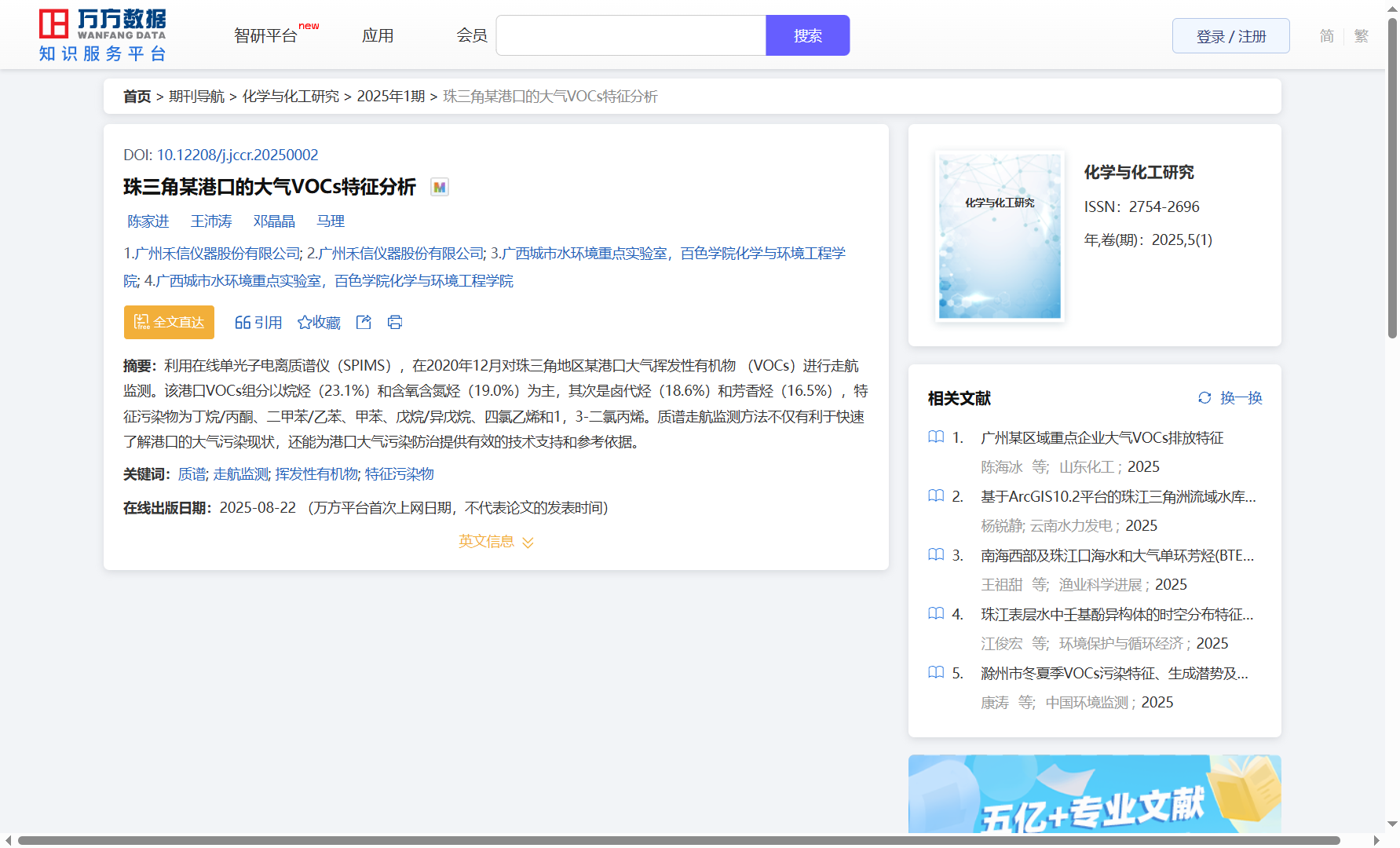
Task: Switch to Simplified Chinese with 简
Action: coord(1326,36)
